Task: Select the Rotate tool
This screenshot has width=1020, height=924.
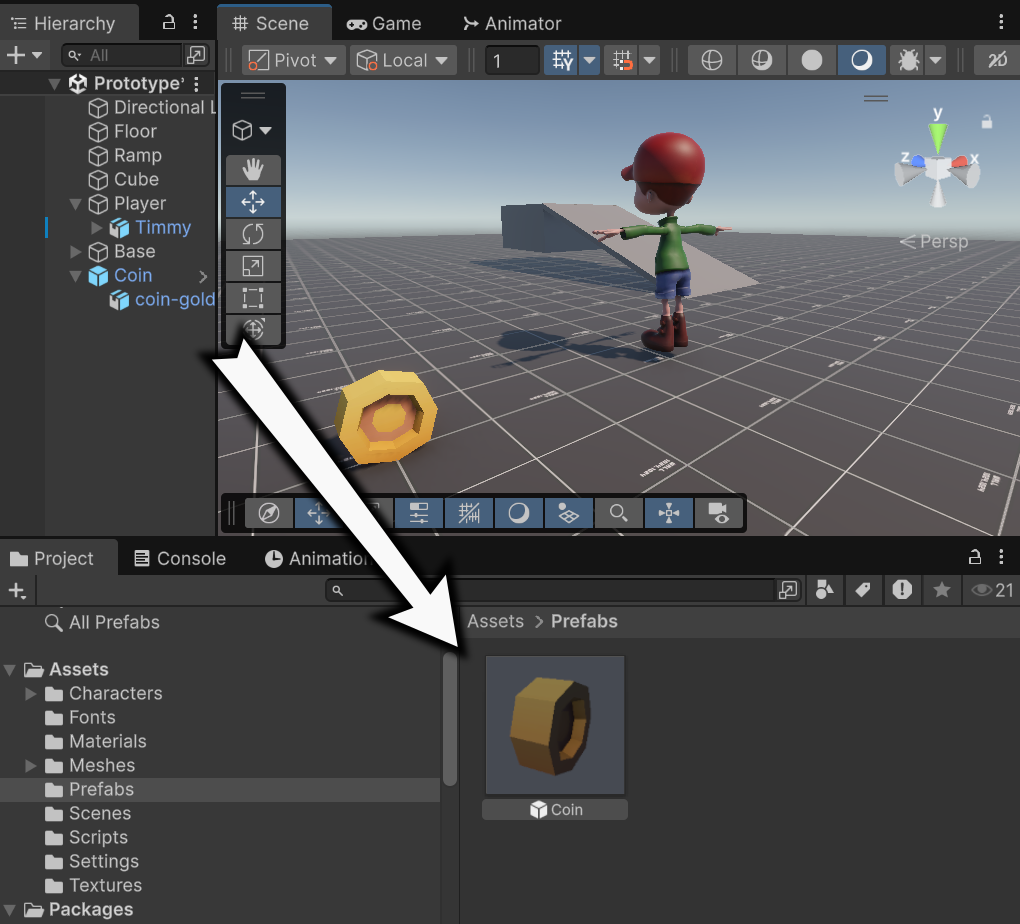Action: (x=253, y=234)
